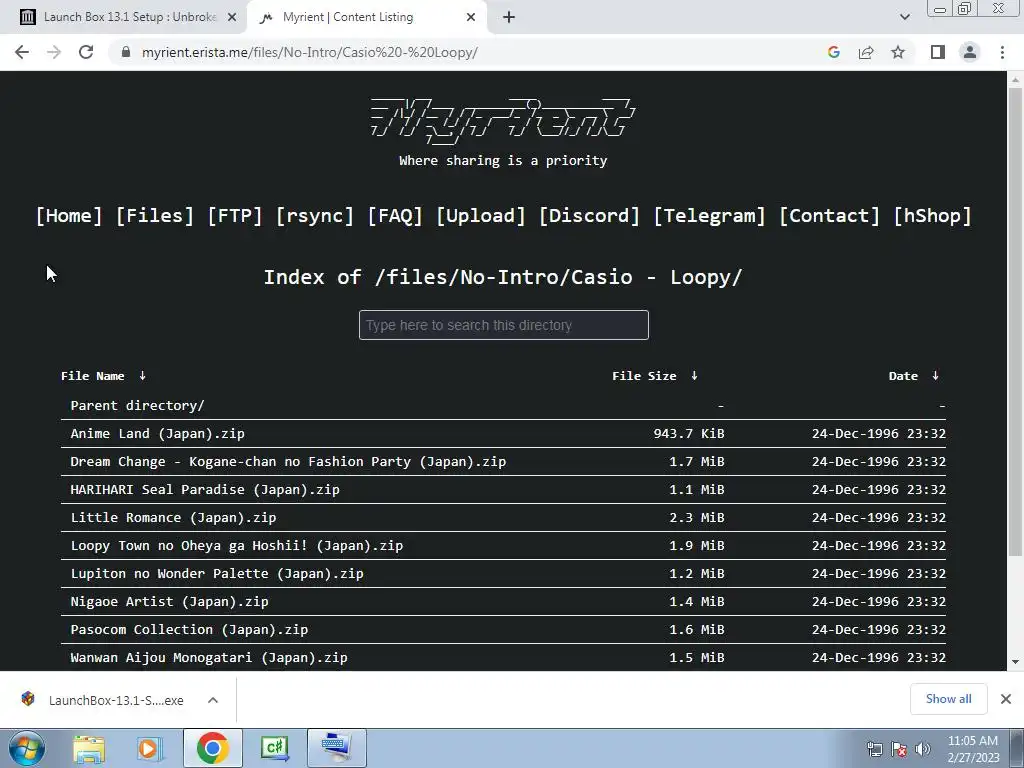Open the [rsync] navigation link

(315, 216)
